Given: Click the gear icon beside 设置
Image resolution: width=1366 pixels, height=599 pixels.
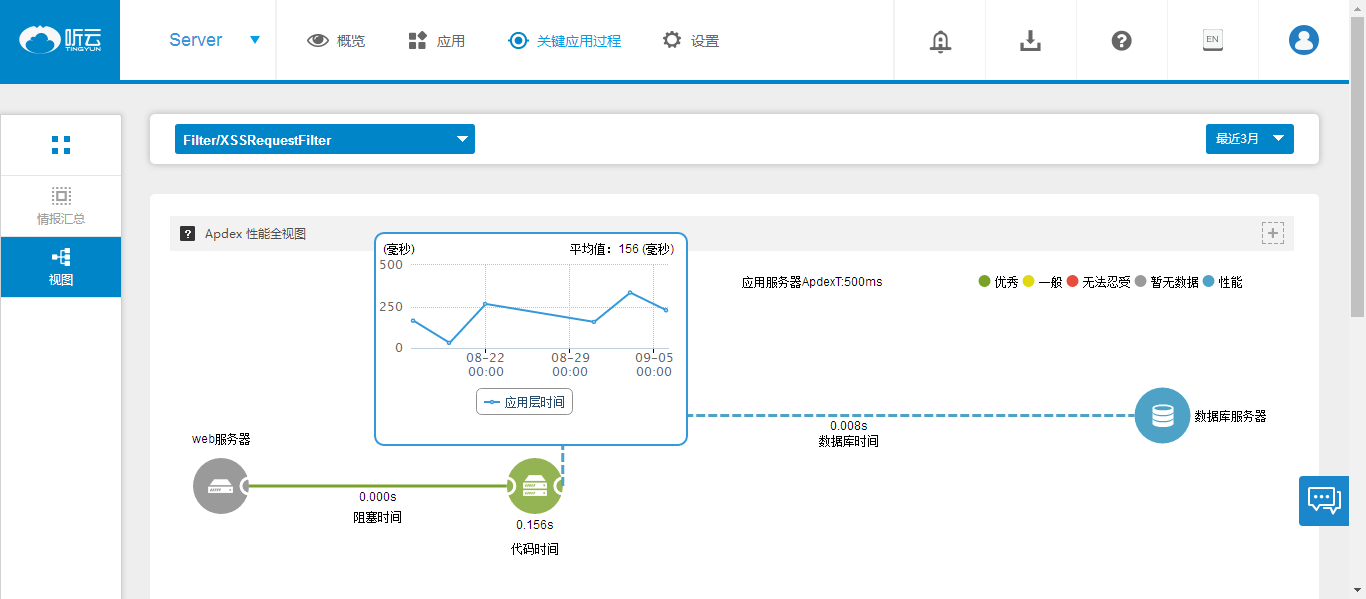Looking at the screenshot, I should coord(672,40).
